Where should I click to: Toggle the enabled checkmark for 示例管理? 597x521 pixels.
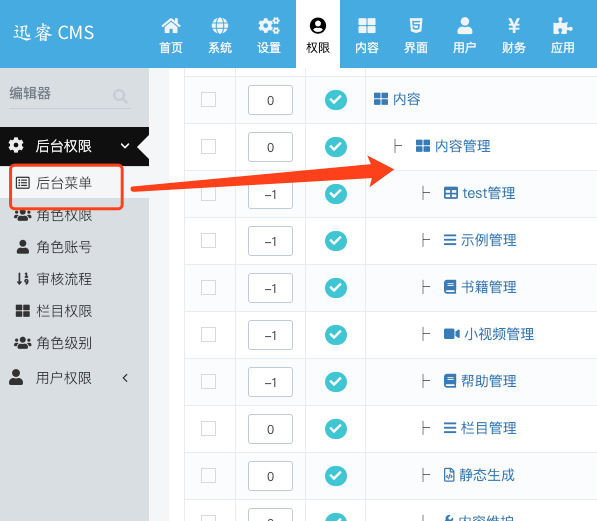(336, 241)
